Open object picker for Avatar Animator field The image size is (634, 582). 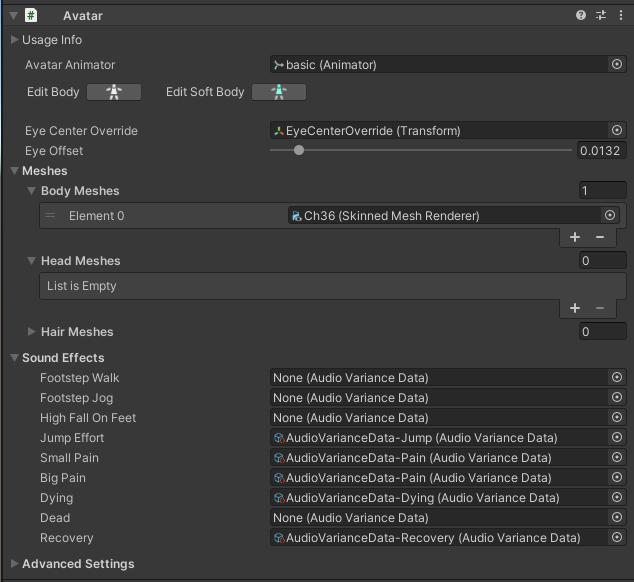tap(617, 65)
